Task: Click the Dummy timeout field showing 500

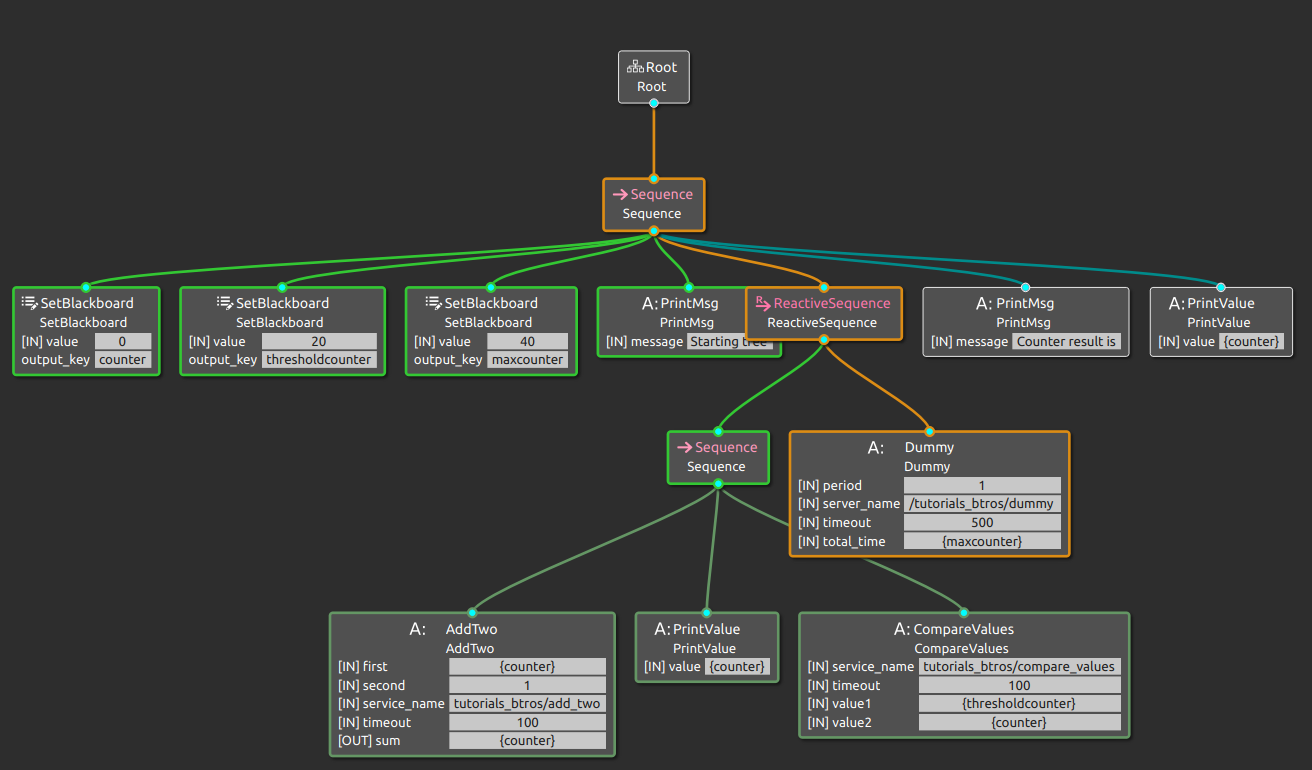Action: coord(982,522)
